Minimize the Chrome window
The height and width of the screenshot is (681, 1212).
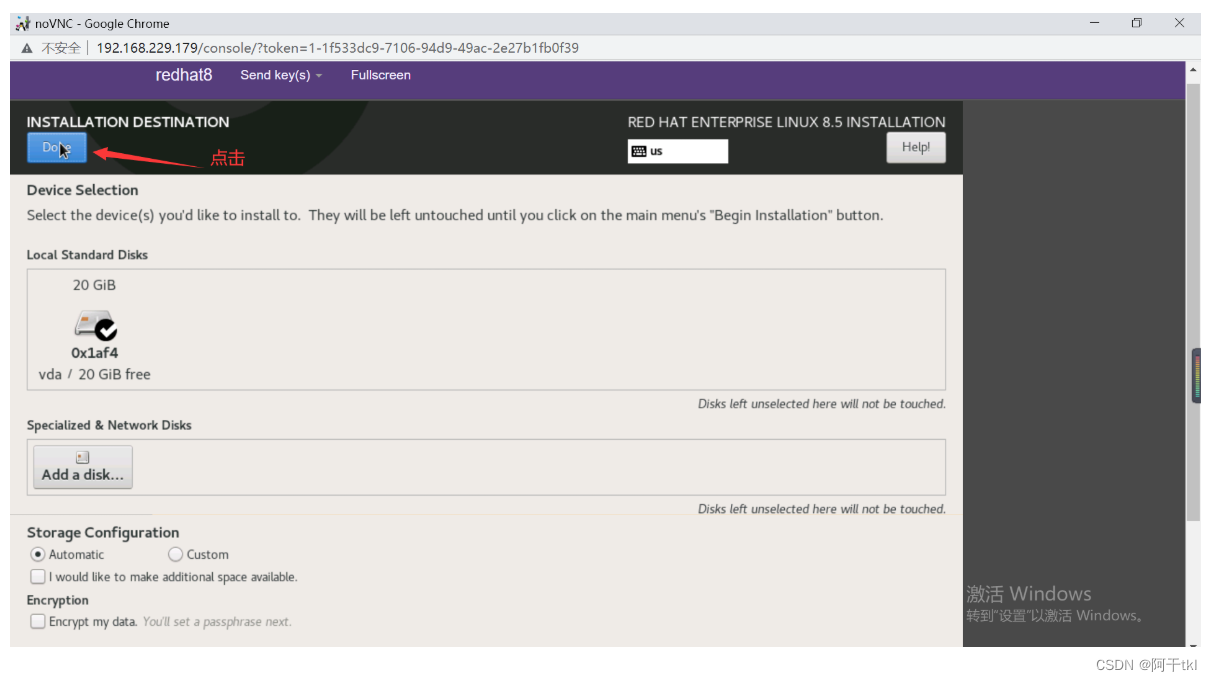(1096, 23)
